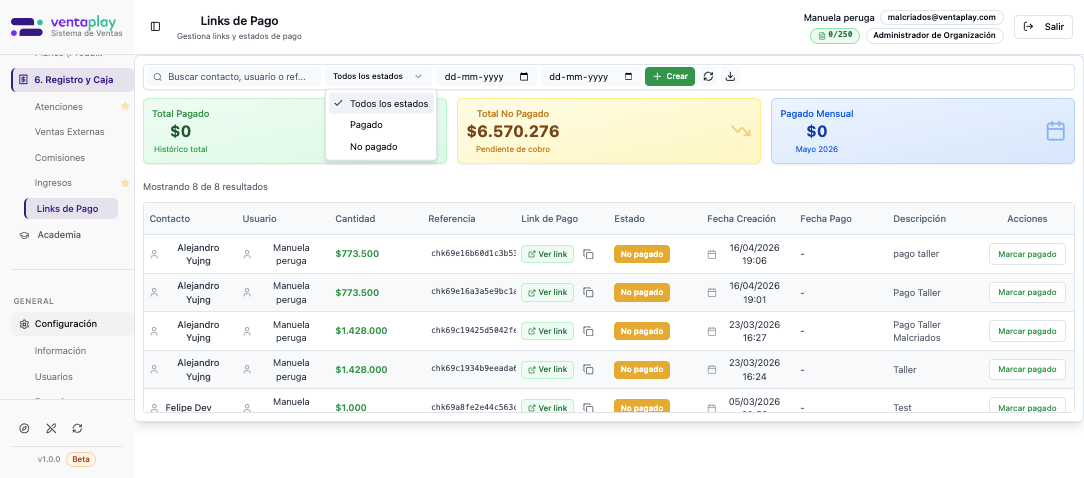Click star icon beside Ingresos
Screen dimensions: 1084x478
point(125,183)
